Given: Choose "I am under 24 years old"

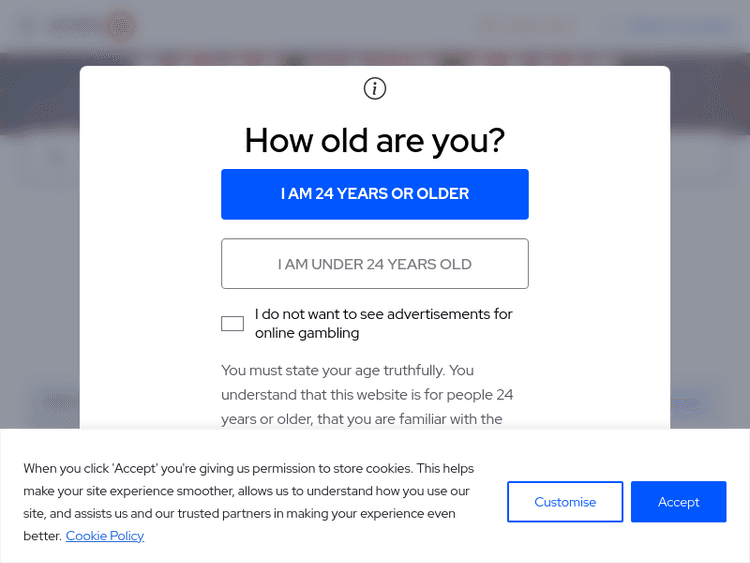Looking at the screenshot, I should pos(374,264).
